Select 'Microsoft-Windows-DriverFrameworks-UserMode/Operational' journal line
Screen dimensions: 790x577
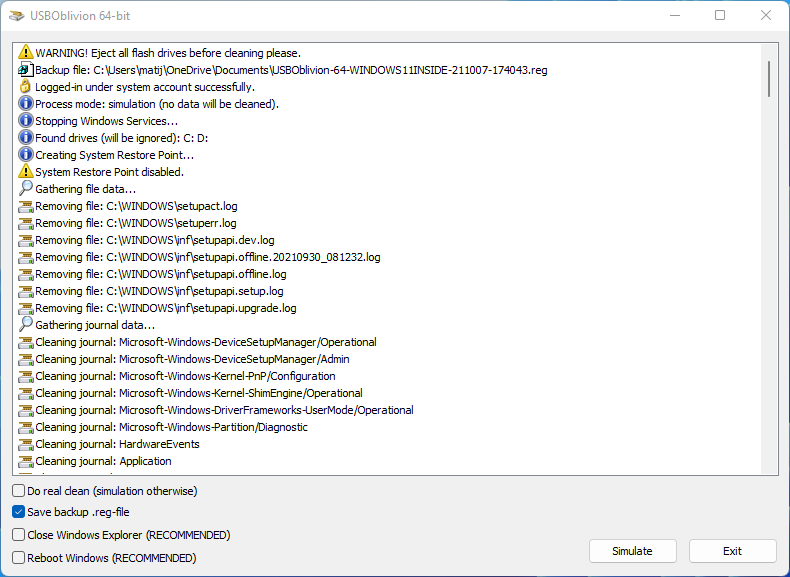click(x=224, y=410)
